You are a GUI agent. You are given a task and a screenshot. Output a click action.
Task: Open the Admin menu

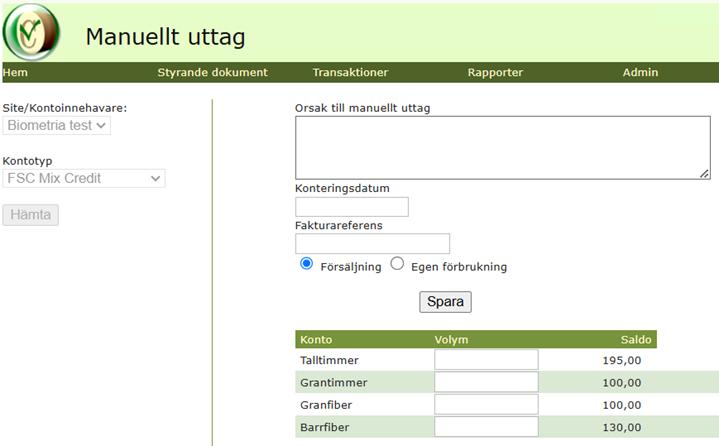click(x=640, y=72)
